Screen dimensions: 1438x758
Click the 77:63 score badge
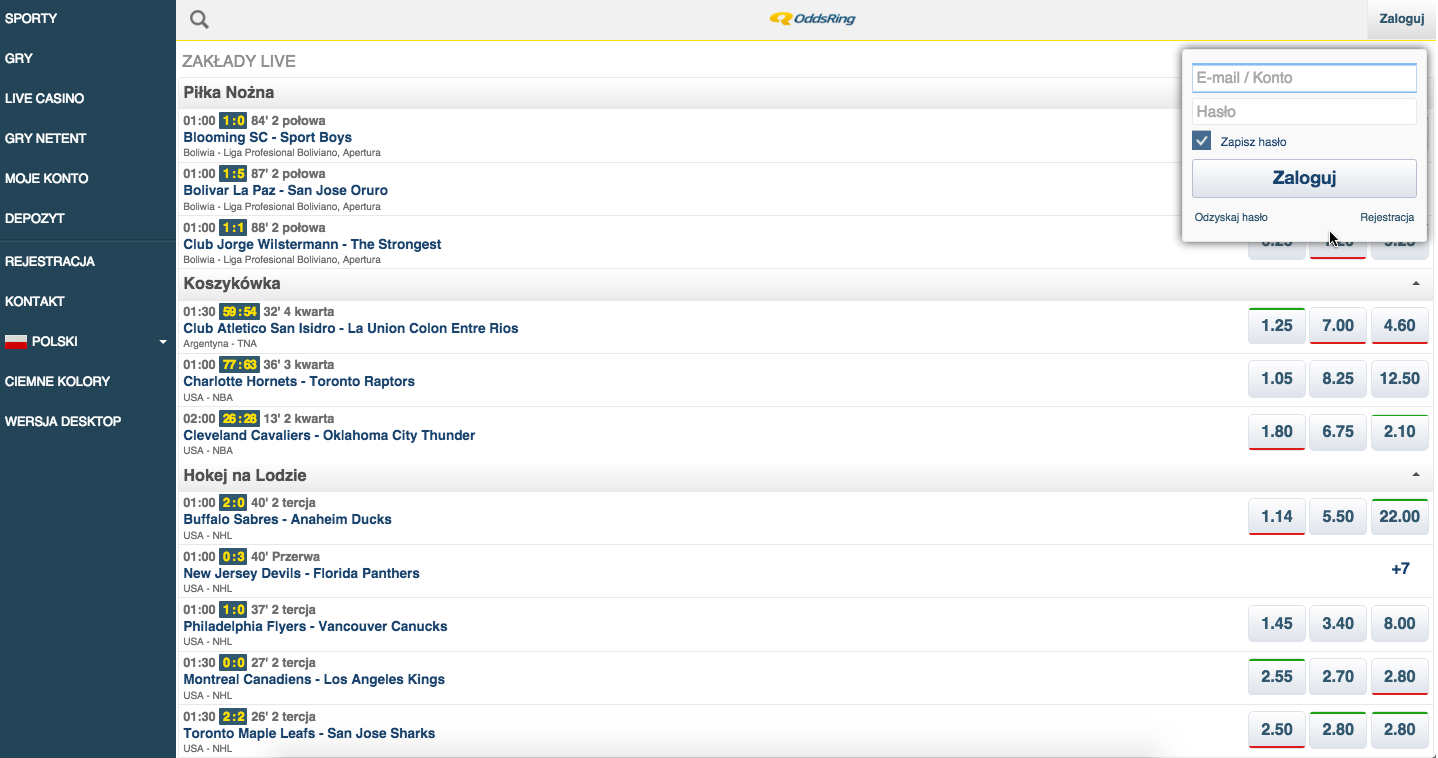pos(239,364)
